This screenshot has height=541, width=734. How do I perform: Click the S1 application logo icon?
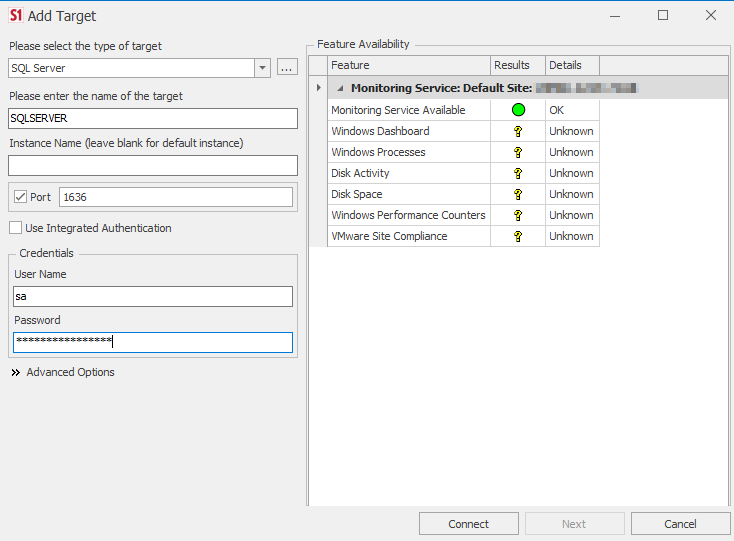coord(15,15)
